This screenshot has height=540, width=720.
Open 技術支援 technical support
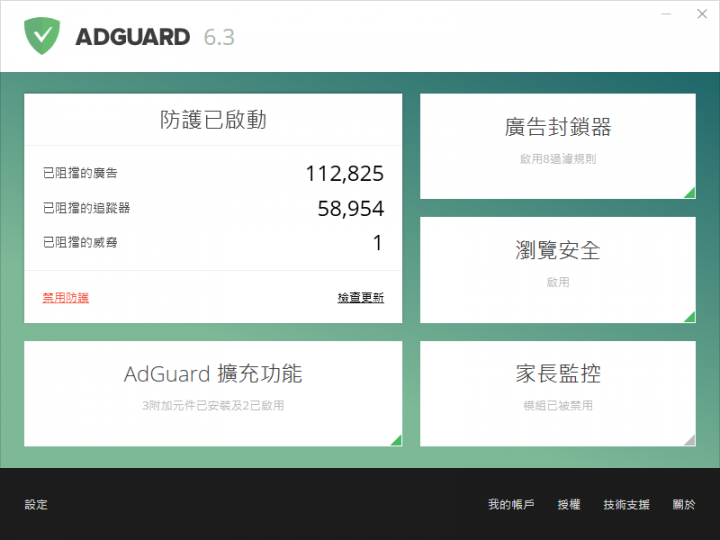pos(626,504)
